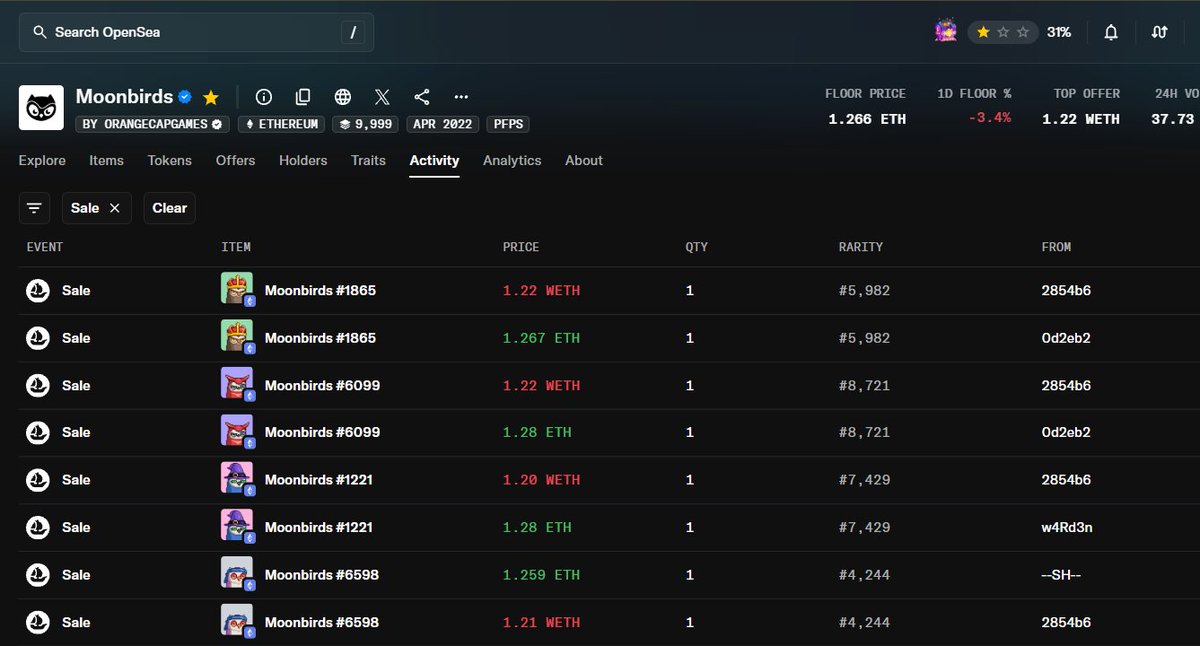This screenshot has height=646, width=1200.
Task: Click the star rating progress badge
Action: (1003, 32)
